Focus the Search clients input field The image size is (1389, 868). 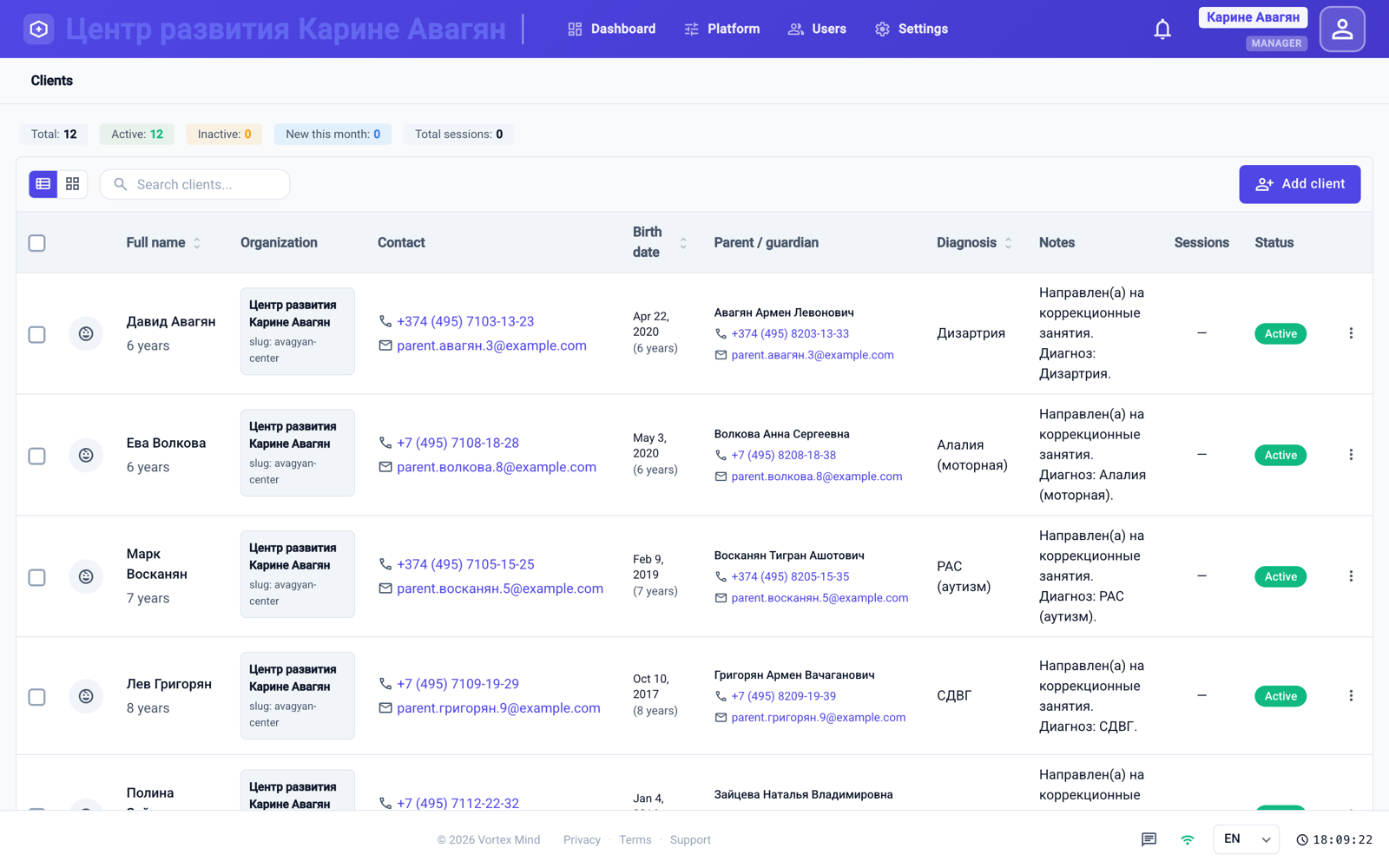[195, 184]
